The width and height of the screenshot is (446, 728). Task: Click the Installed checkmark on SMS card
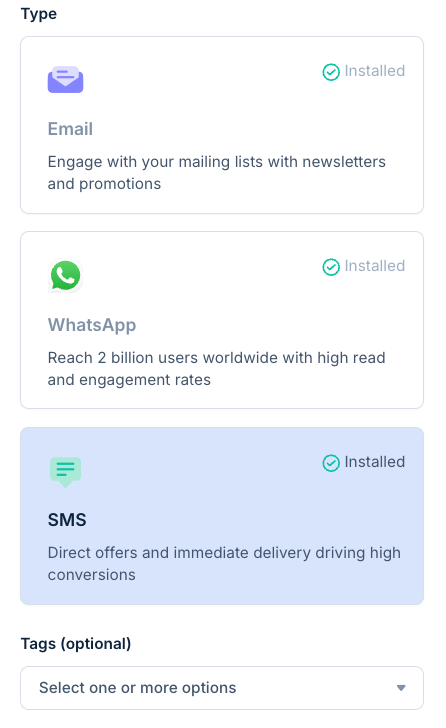[x=331, y=463]
